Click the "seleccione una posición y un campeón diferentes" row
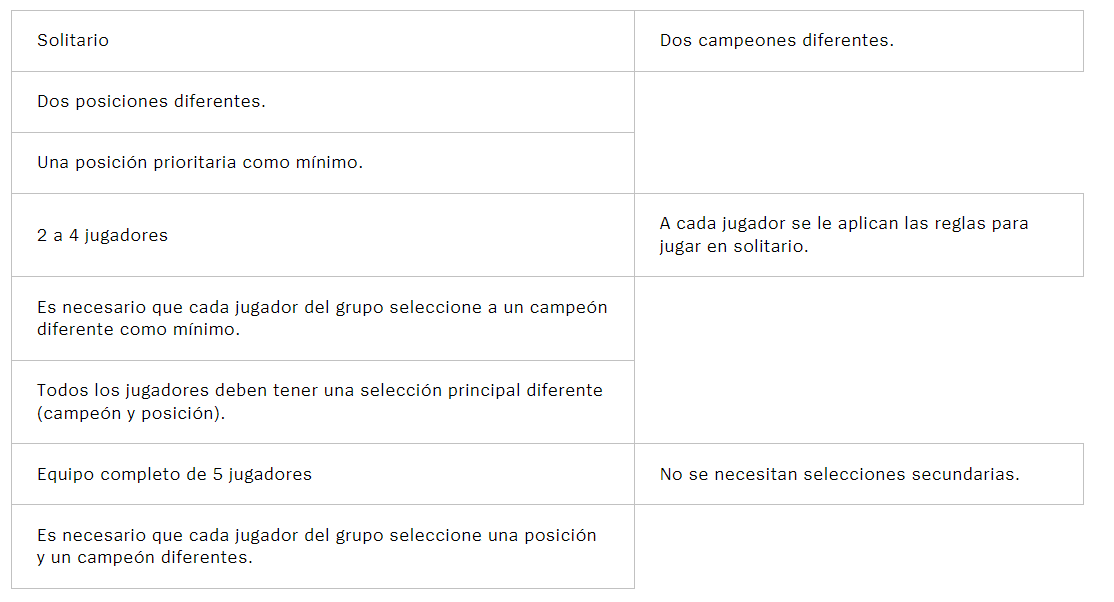The width and height of the screenshot is (1114, 602). 323,547
